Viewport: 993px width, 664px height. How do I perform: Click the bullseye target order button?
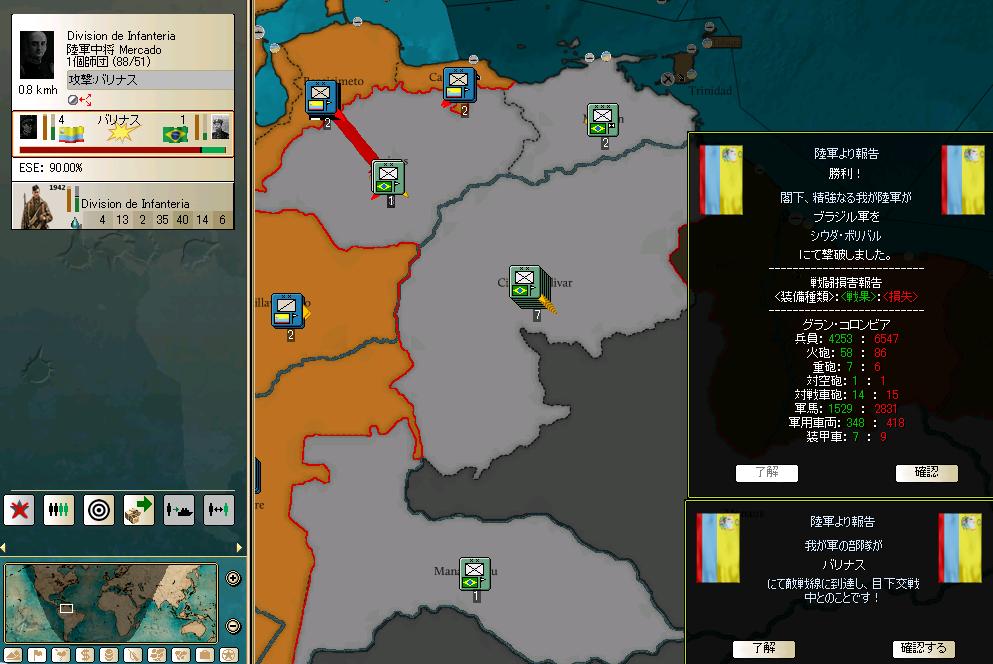pos(99,509)
